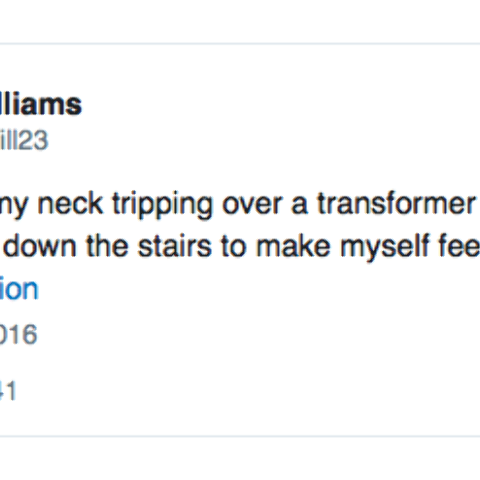Image resolution: width=480 pixels, height=480 pixels.
Task: Click the word 'the' before 'stairs'
Action: click(x=107, y=246)
